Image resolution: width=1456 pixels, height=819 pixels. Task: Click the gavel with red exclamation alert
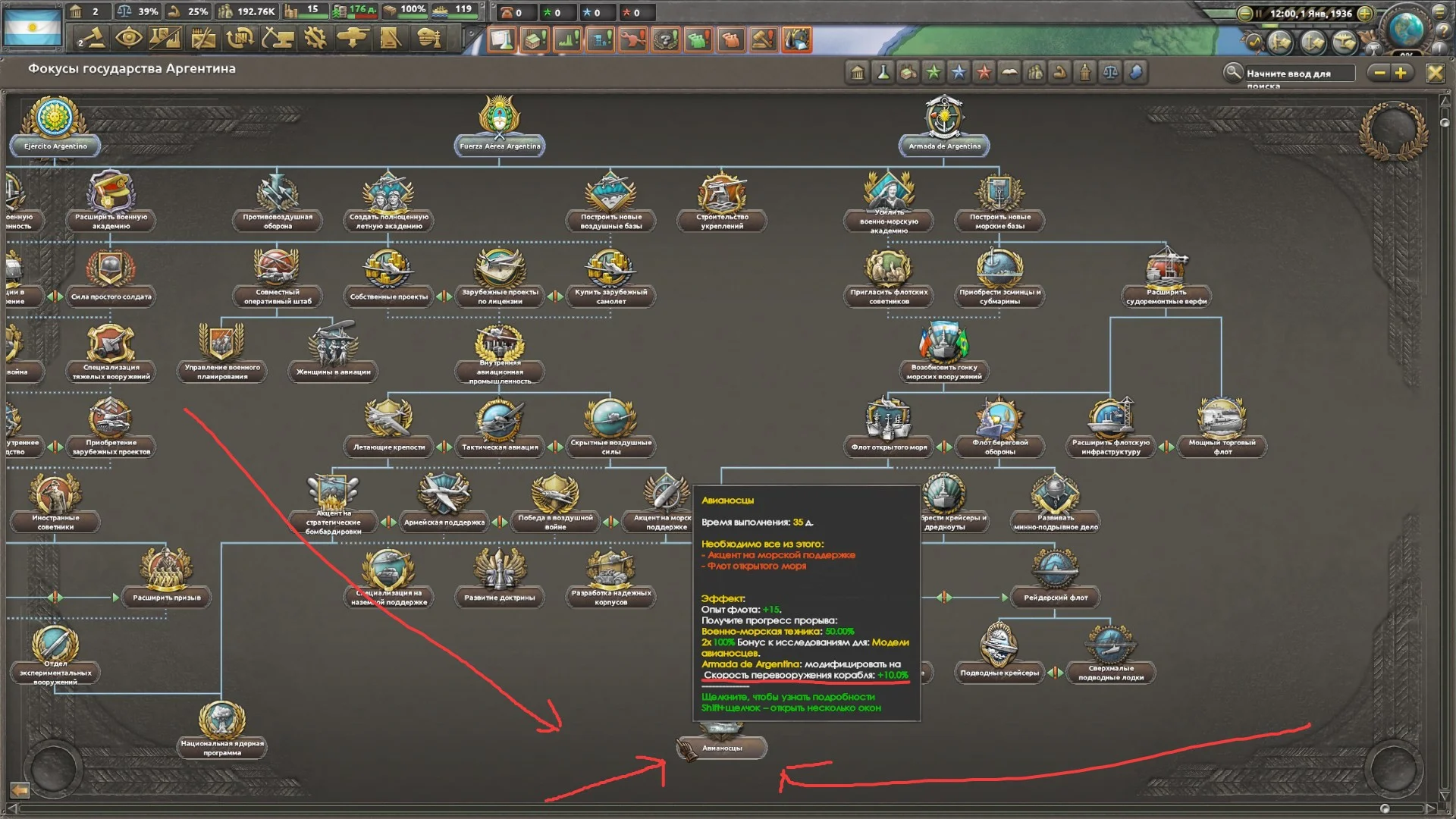[x=763, y=39]
